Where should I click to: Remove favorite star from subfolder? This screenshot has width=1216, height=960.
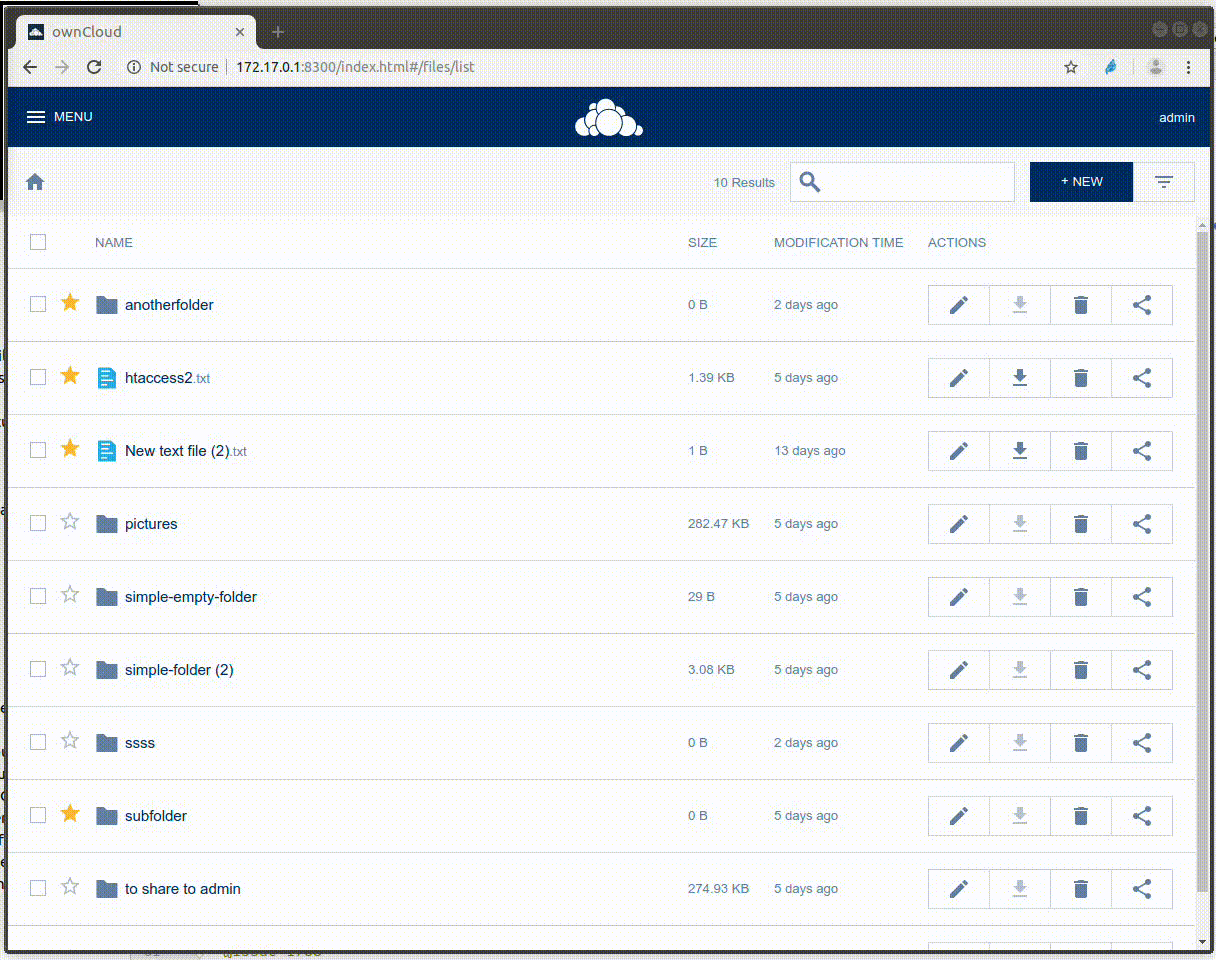[x=70, y=813]
